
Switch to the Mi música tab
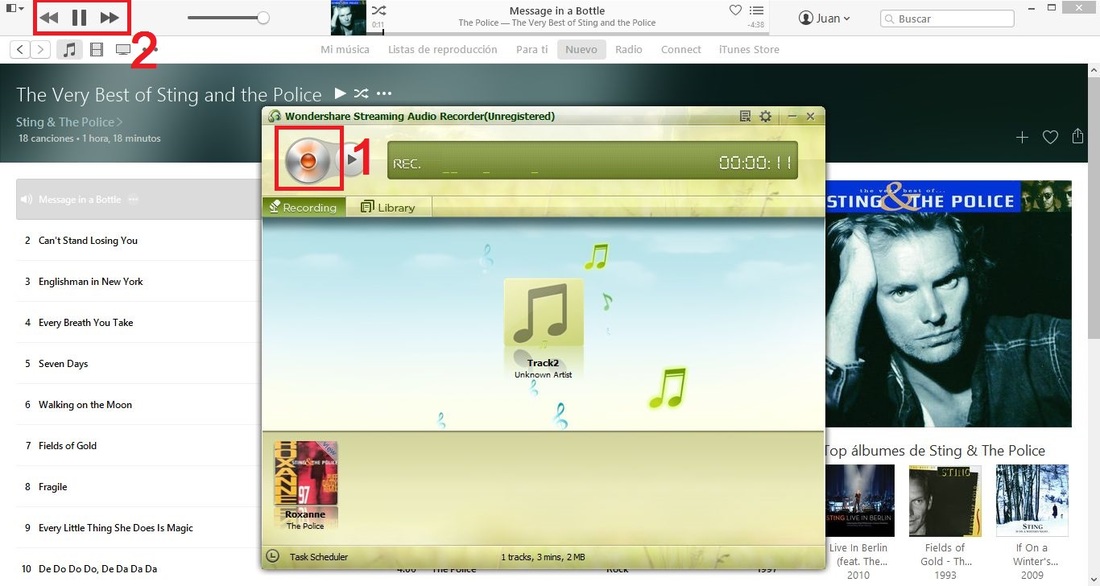(x=344, y=49)
